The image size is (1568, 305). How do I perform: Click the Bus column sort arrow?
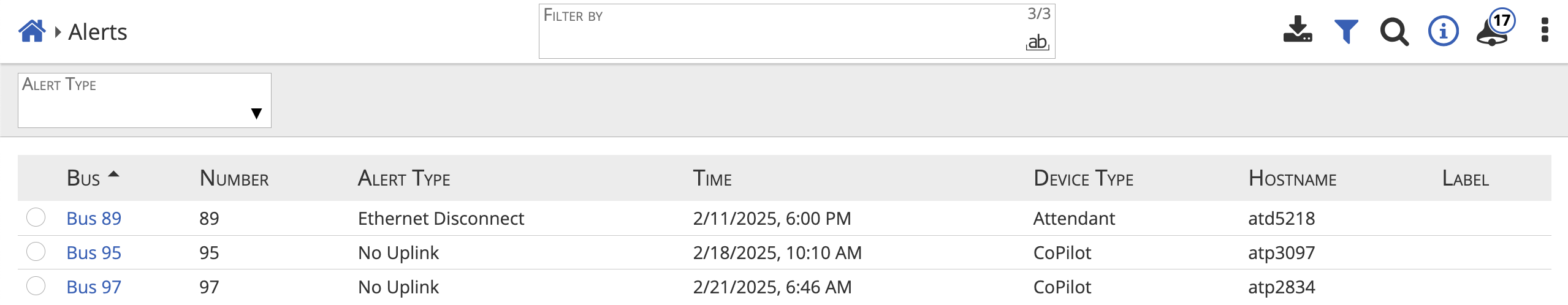pos(113,175)
